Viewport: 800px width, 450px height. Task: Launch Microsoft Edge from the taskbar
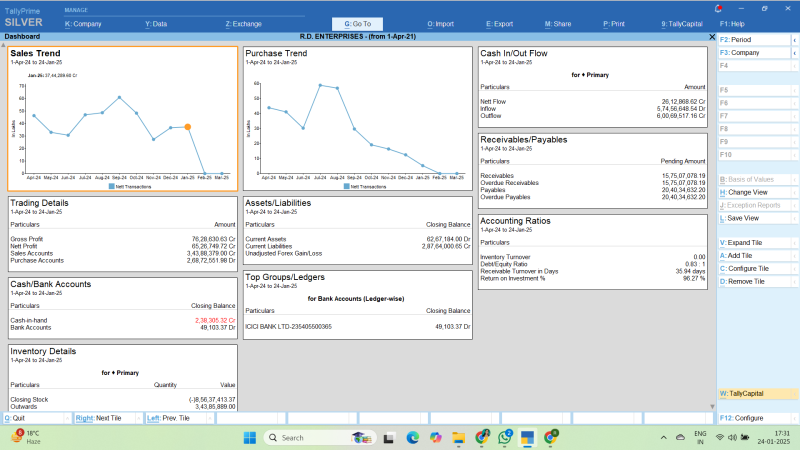(x=411, y=437)
